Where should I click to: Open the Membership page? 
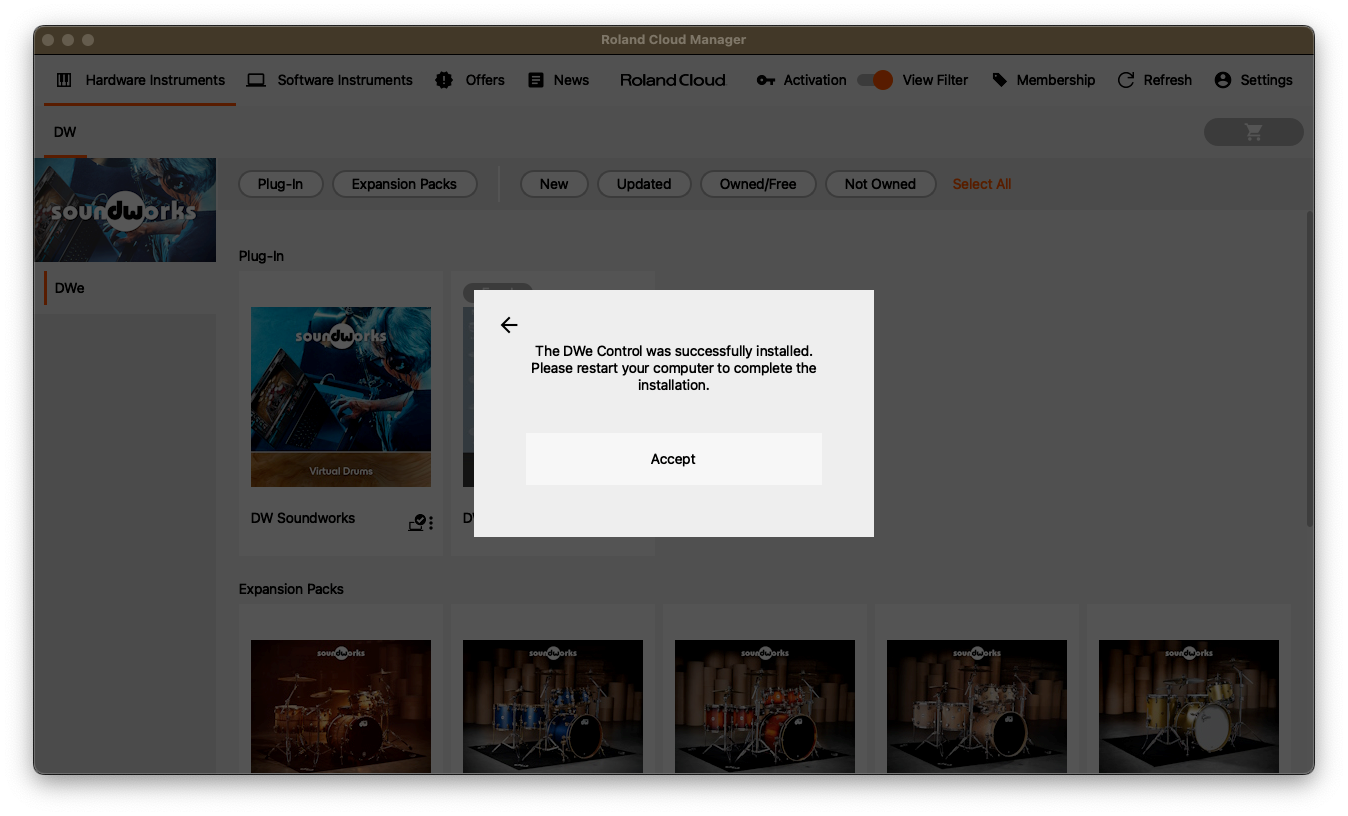(1044, 80)
